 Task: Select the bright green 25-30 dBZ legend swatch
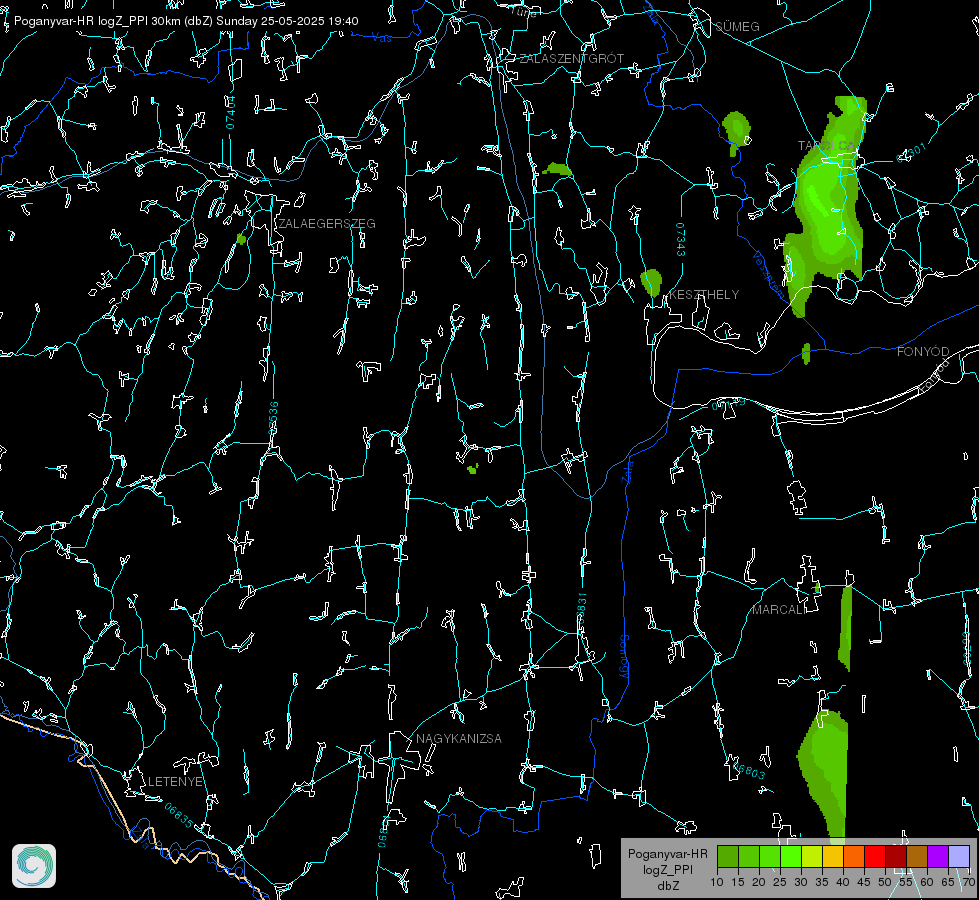coord(791,856)
